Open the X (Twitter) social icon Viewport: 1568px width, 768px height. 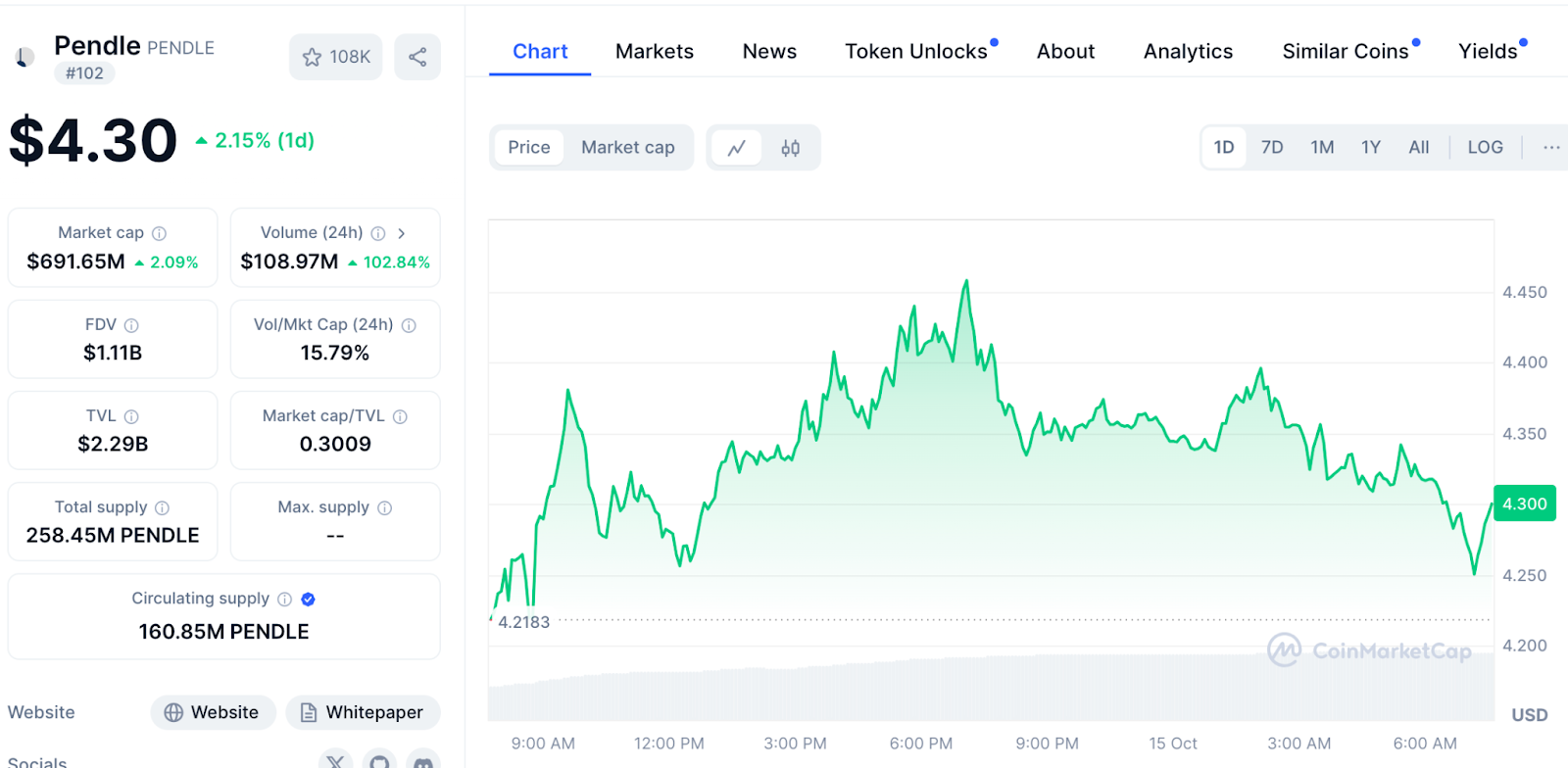pos(336,760)
